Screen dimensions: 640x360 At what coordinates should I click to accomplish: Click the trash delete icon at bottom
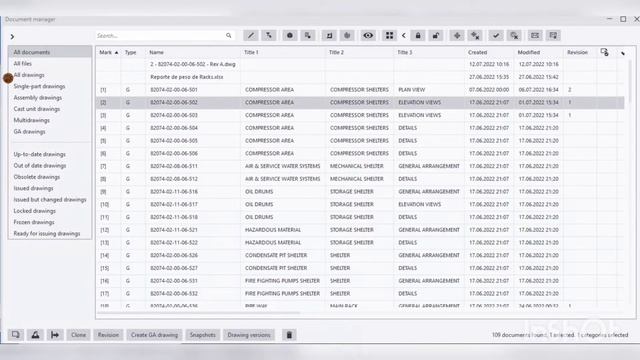289,335
